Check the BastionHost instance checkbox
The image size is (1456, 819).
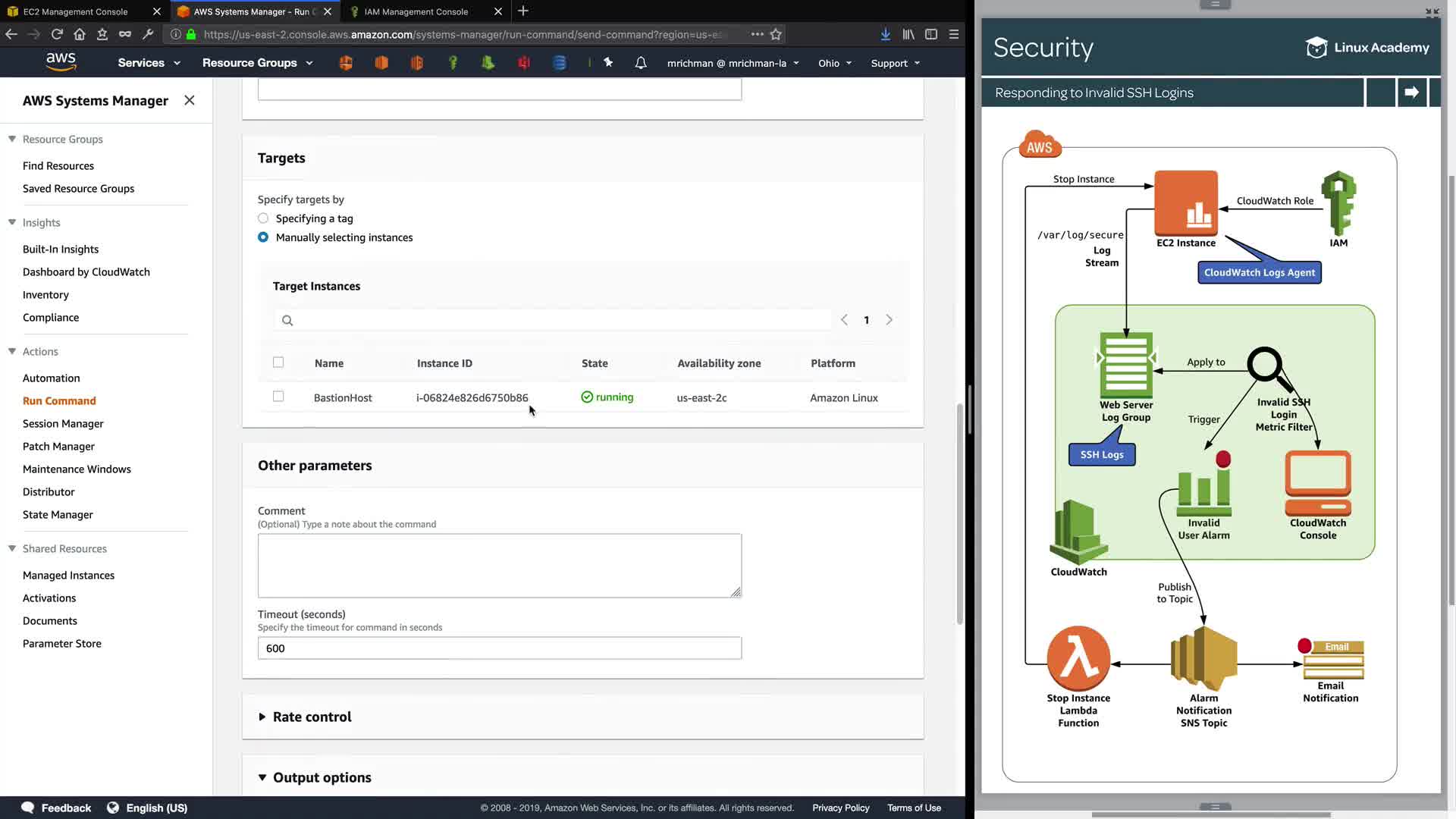pos(278,397)
